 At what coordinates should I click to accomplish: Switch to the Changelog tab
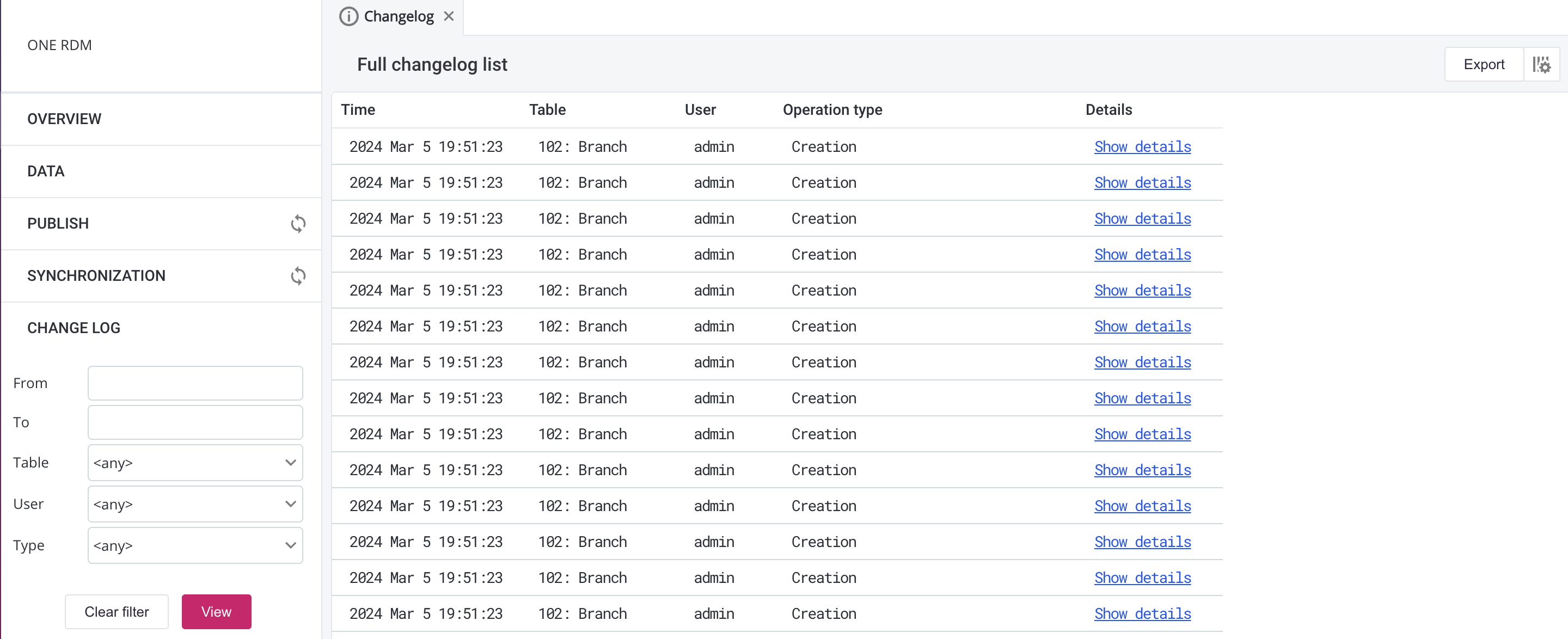398,16
